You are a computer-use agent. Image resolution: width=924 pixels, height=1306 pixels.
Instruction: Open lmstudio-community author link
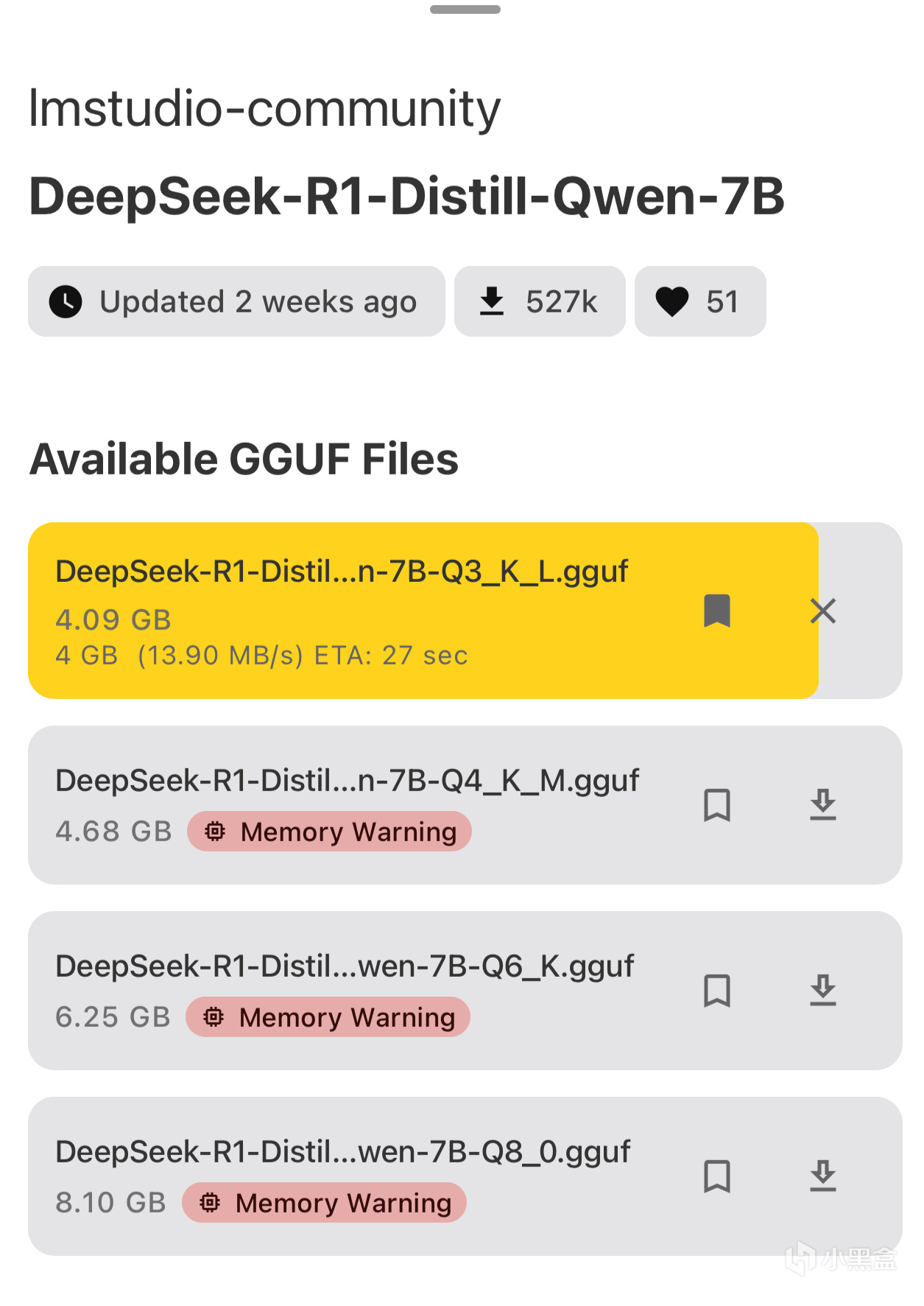click(x=264, y=108)
